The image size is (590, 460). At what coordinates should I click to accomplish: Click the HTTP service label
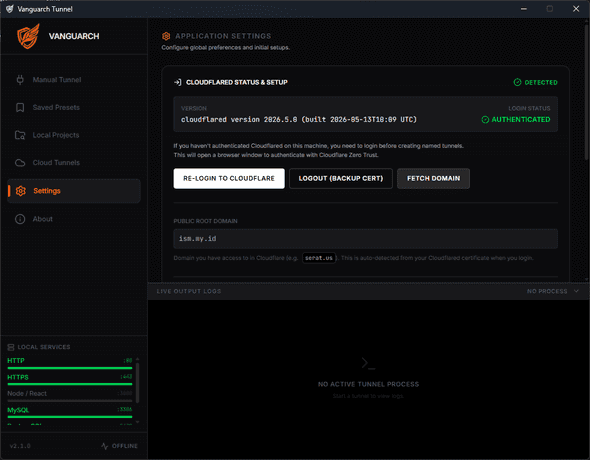16,361
